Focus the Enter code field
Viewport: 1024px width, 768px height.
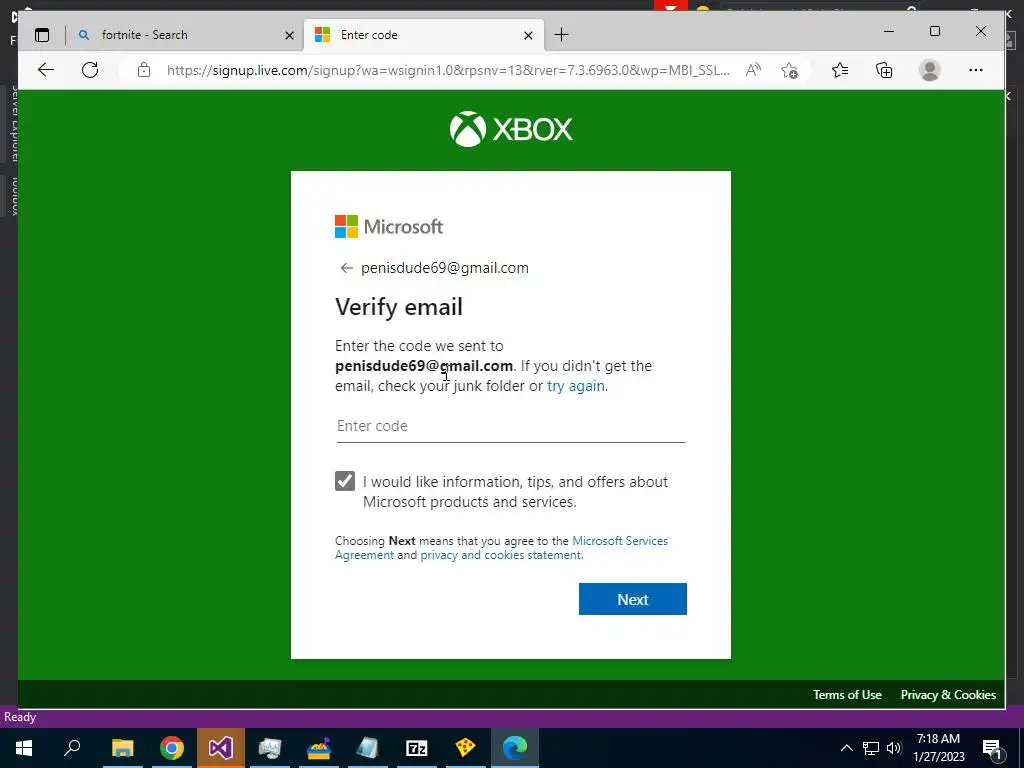click(x=511, y=426)
